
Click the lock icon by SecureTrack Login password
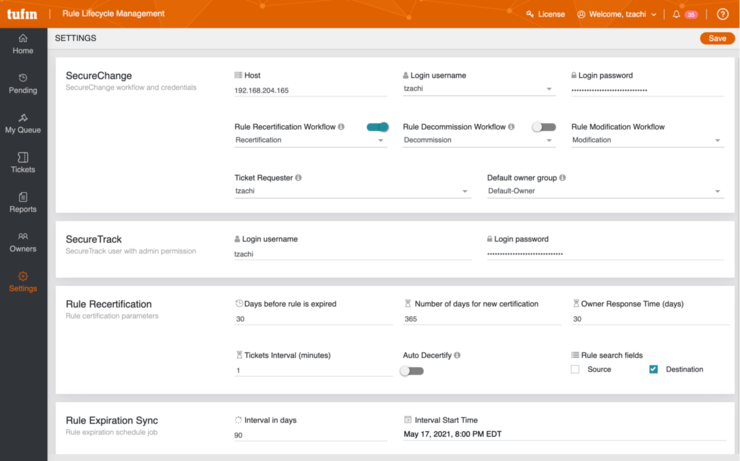489,239
